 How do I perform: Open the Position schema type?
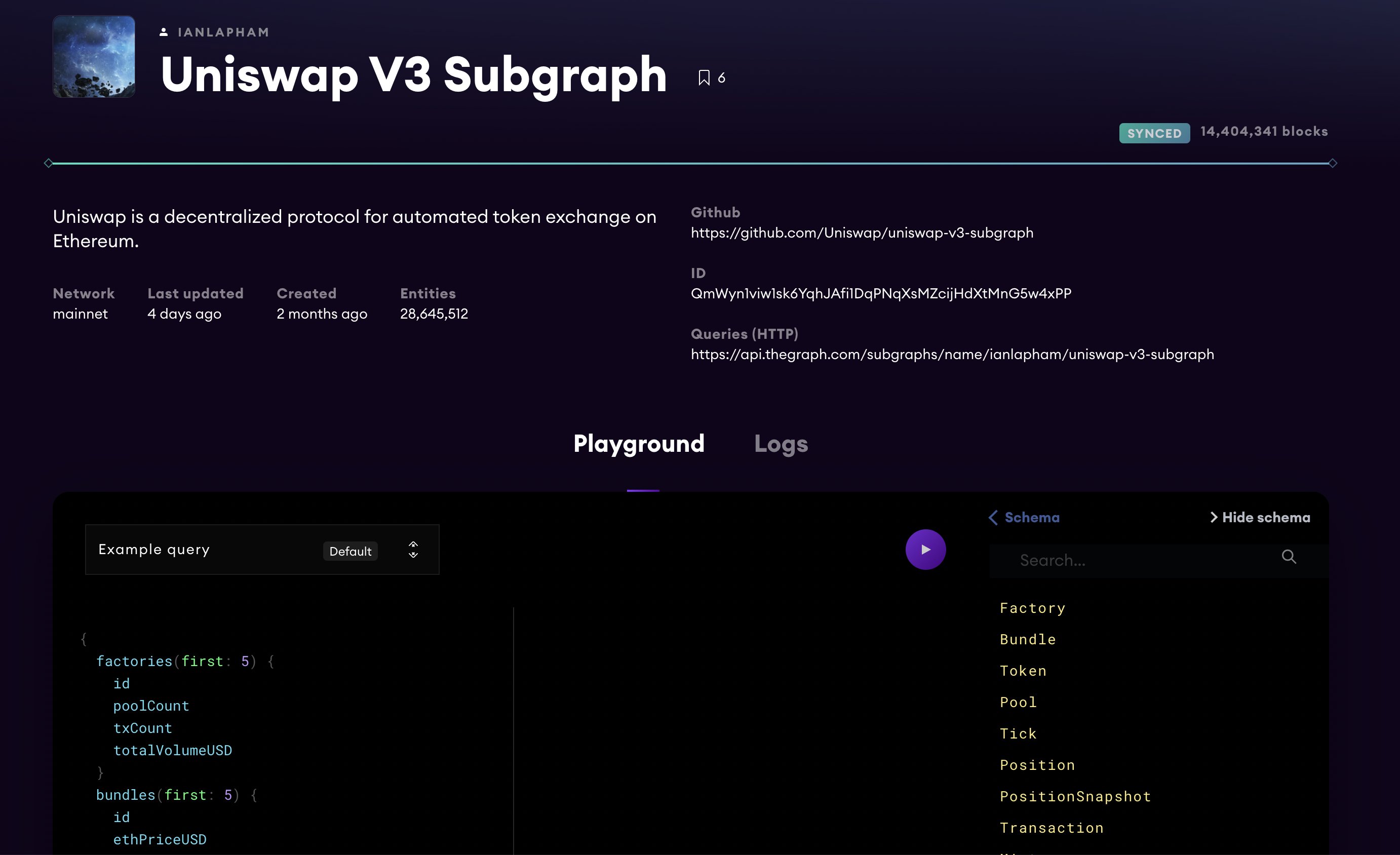(x=1037, y=765)
